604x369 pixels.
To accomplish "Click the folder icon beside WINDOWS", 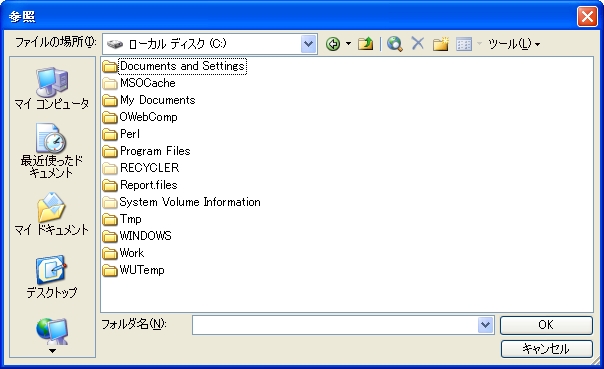I will [x=110, y=236].
